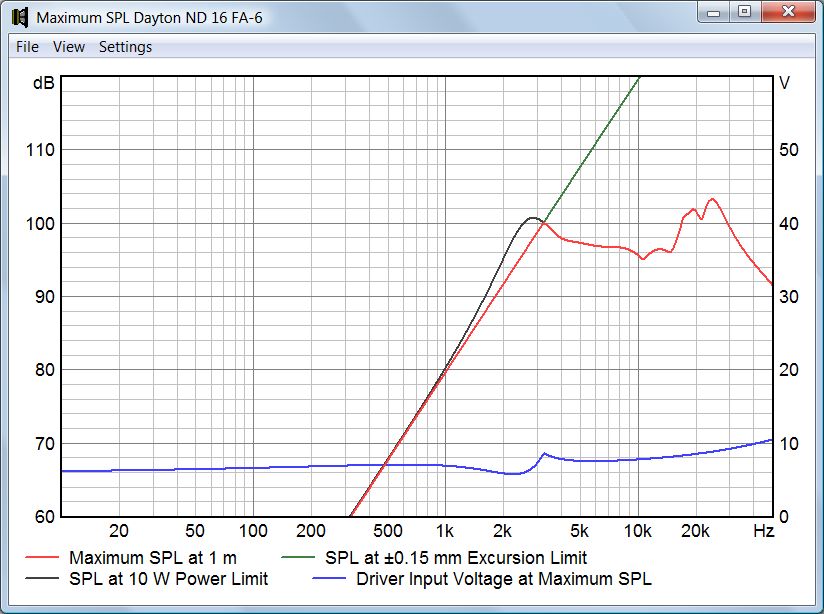Click the 'SPL at 10 W Power Limit' legend label

(169, 579)
